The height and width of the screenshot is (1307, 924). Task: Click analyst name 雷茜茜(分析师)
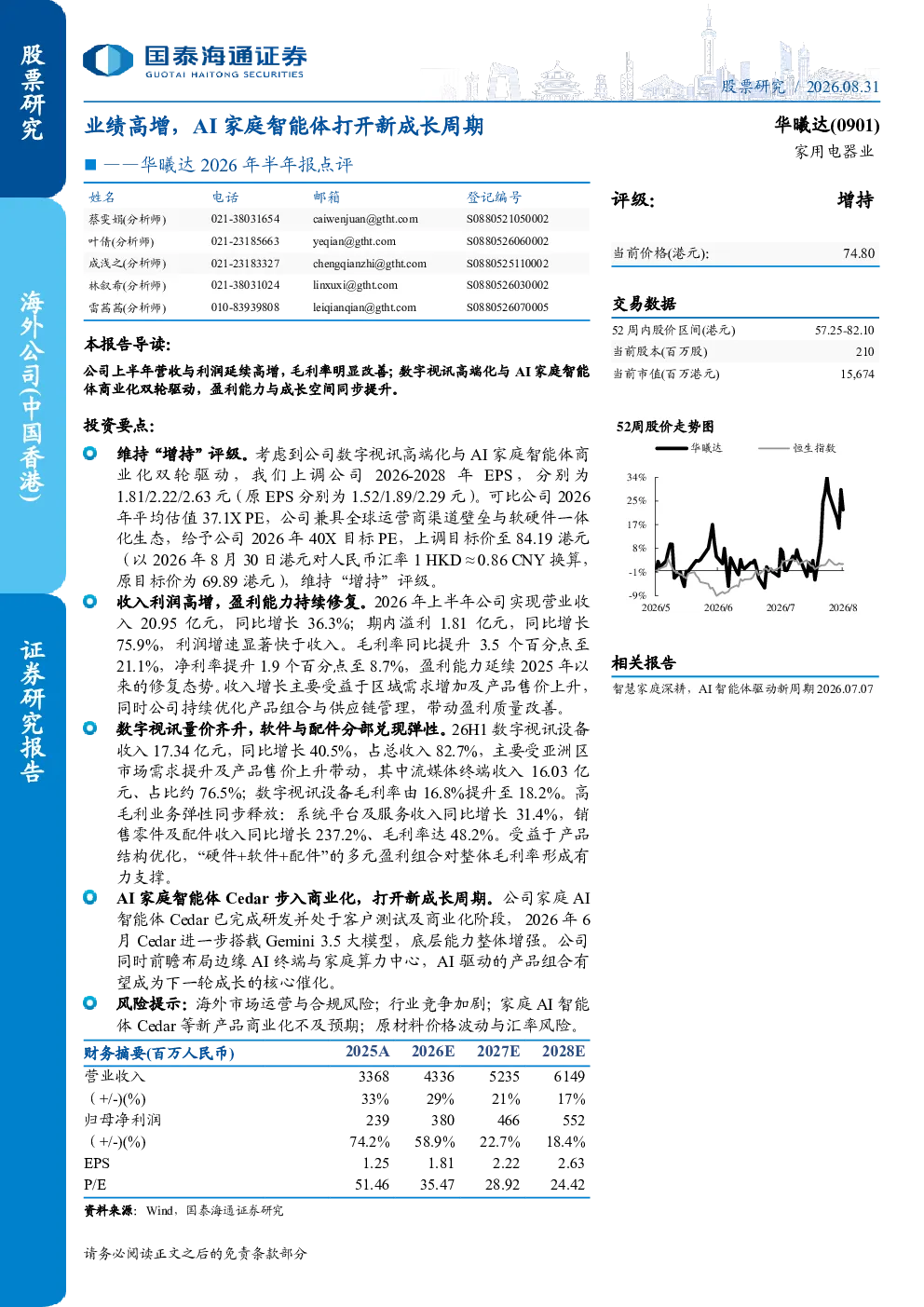point(127,307)
